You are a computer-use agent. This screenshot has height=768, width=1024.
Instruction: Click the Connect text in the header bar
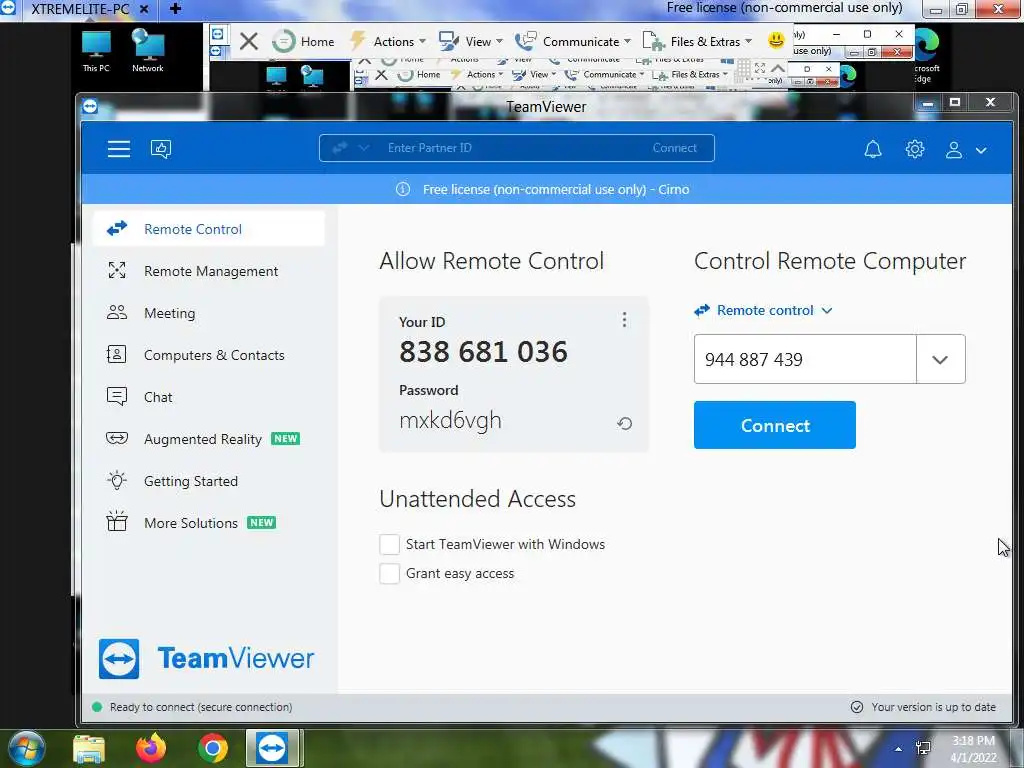click(674, 148)
